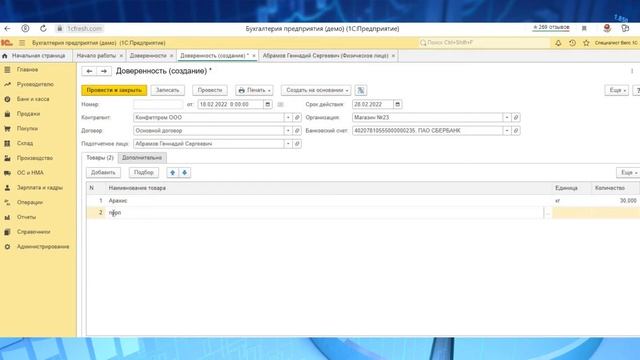Screen dimensions: 640x360
Task: Reload the page with the refresh icon
Action: [43, 29]
